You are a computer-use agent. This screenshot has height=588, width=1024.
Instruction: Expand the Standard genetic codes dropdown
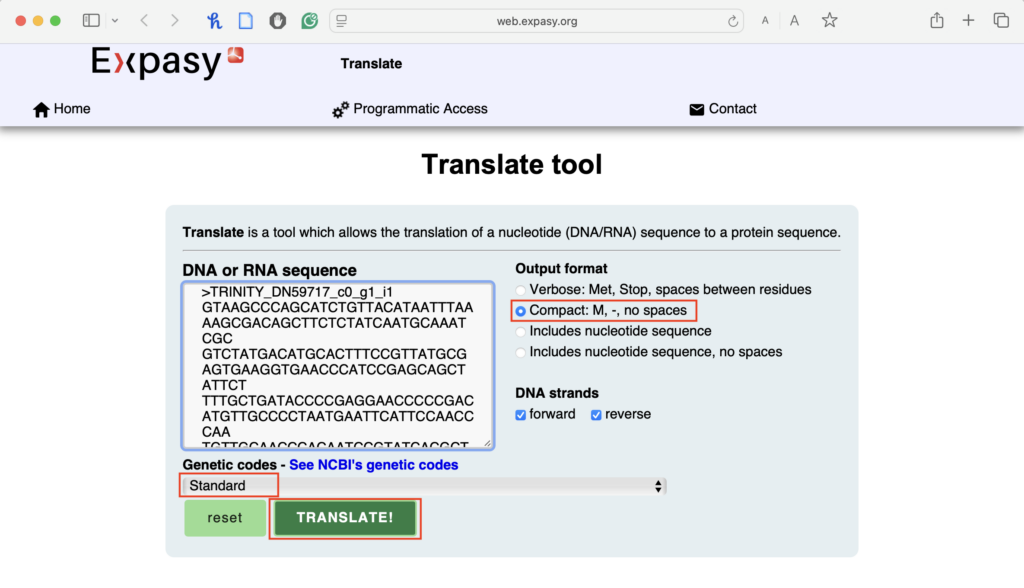click(423, 486)
